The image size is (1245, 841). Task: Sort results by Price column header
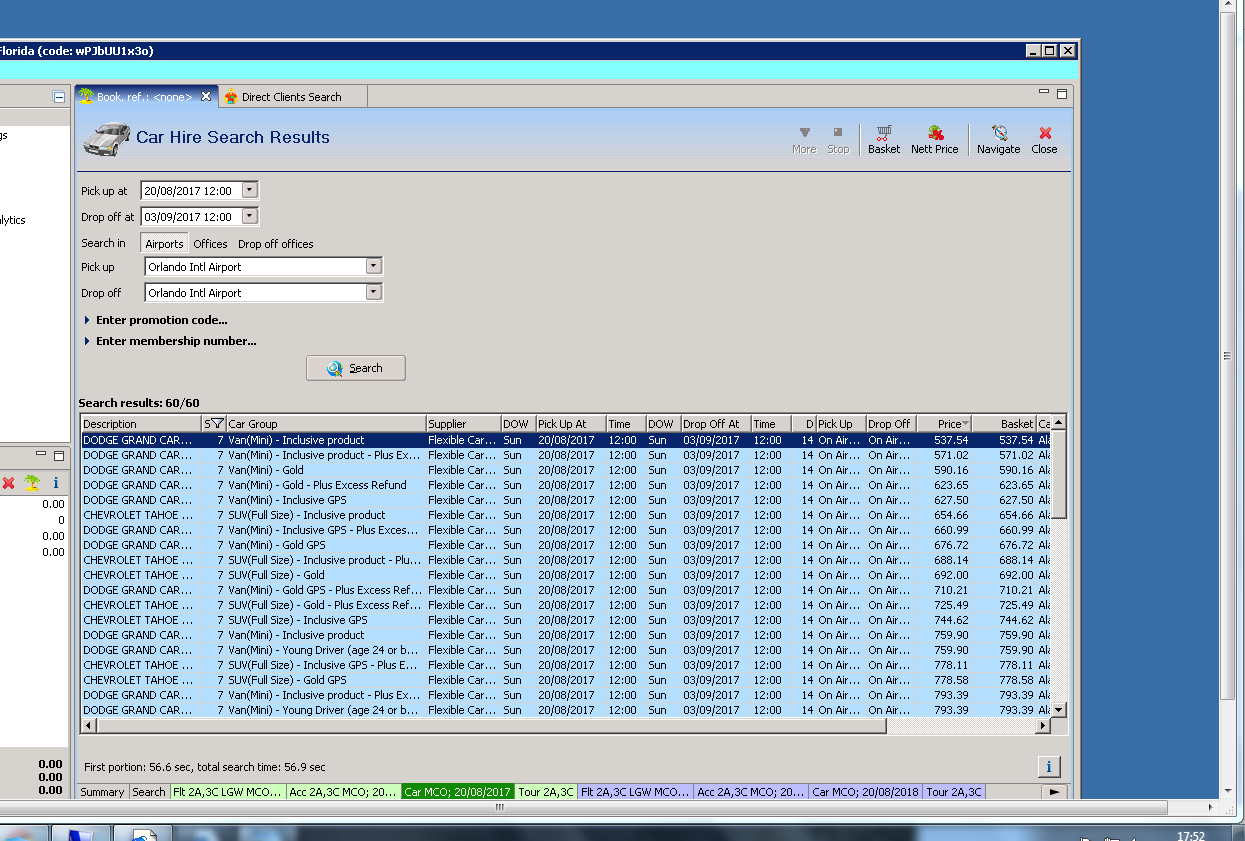click(x=943, y=424)
